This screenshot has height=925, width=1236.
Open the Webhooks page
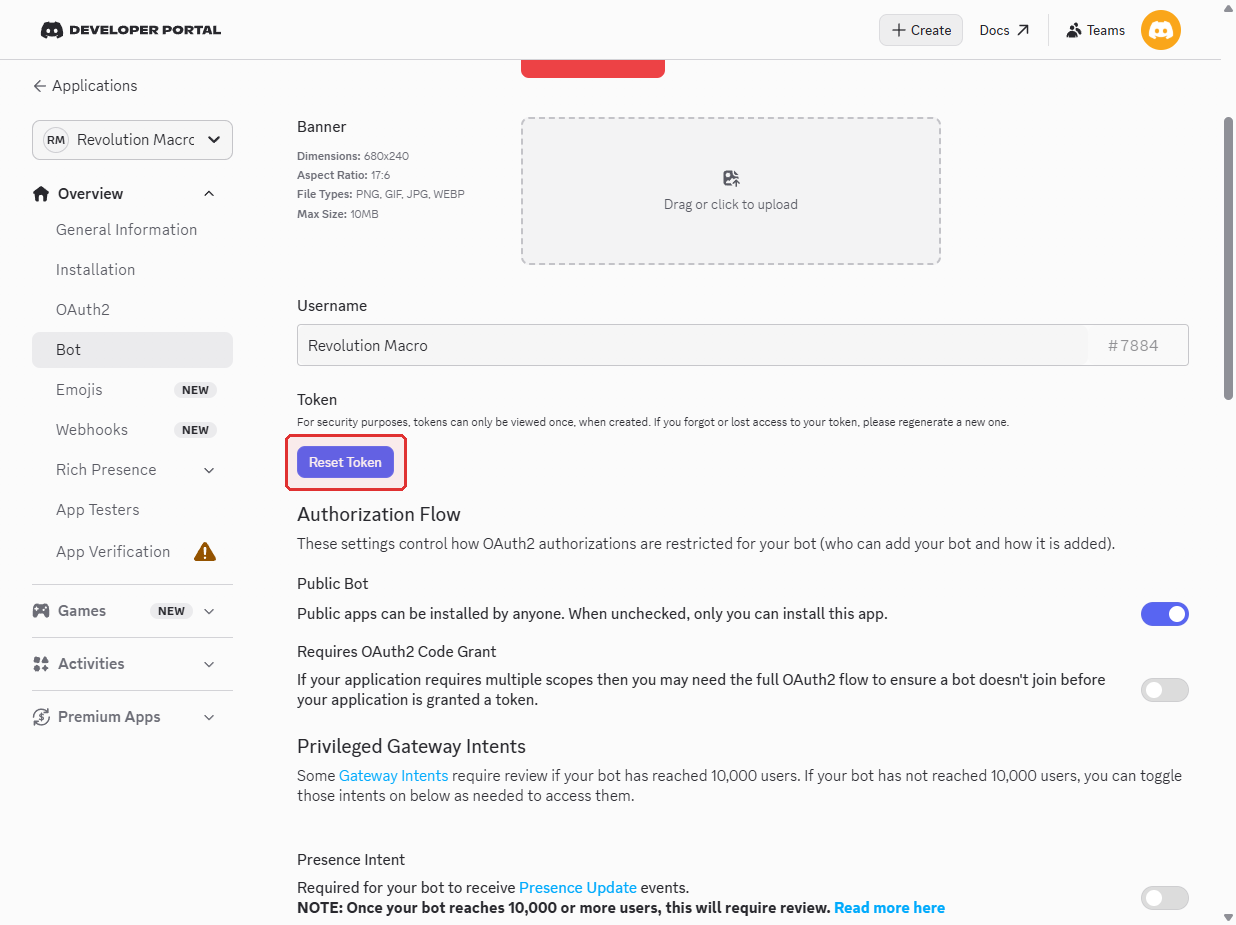click(92, 430)
